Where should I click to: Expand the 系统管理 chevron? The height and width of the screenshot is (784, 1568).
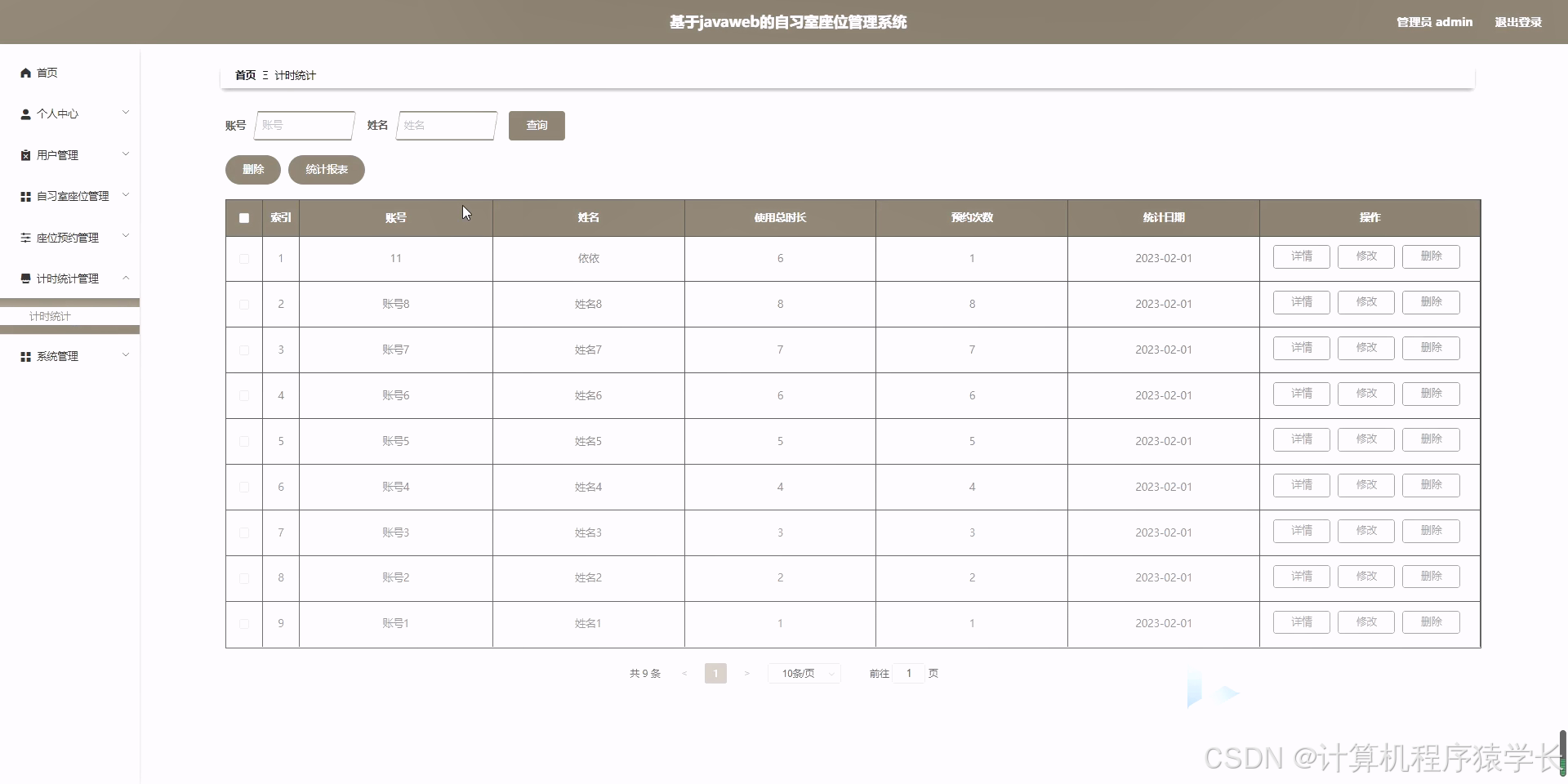pyautogui.click(x=126, y=354)
